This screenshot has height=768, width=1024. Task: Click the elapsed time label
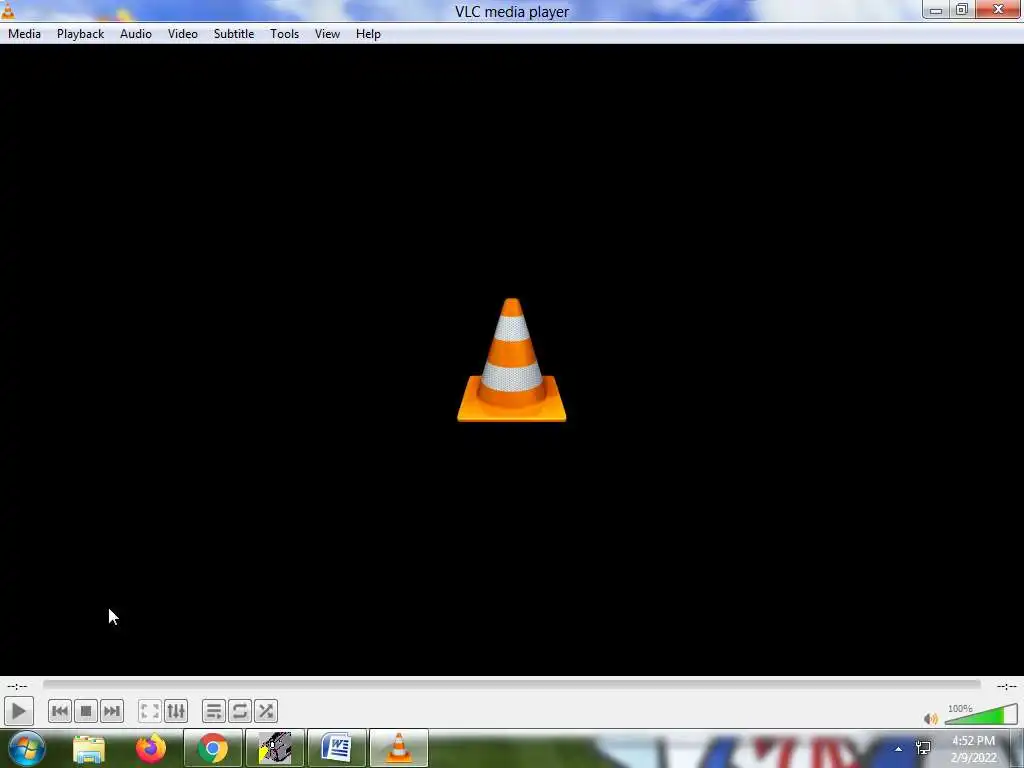[x=18, y=686]
